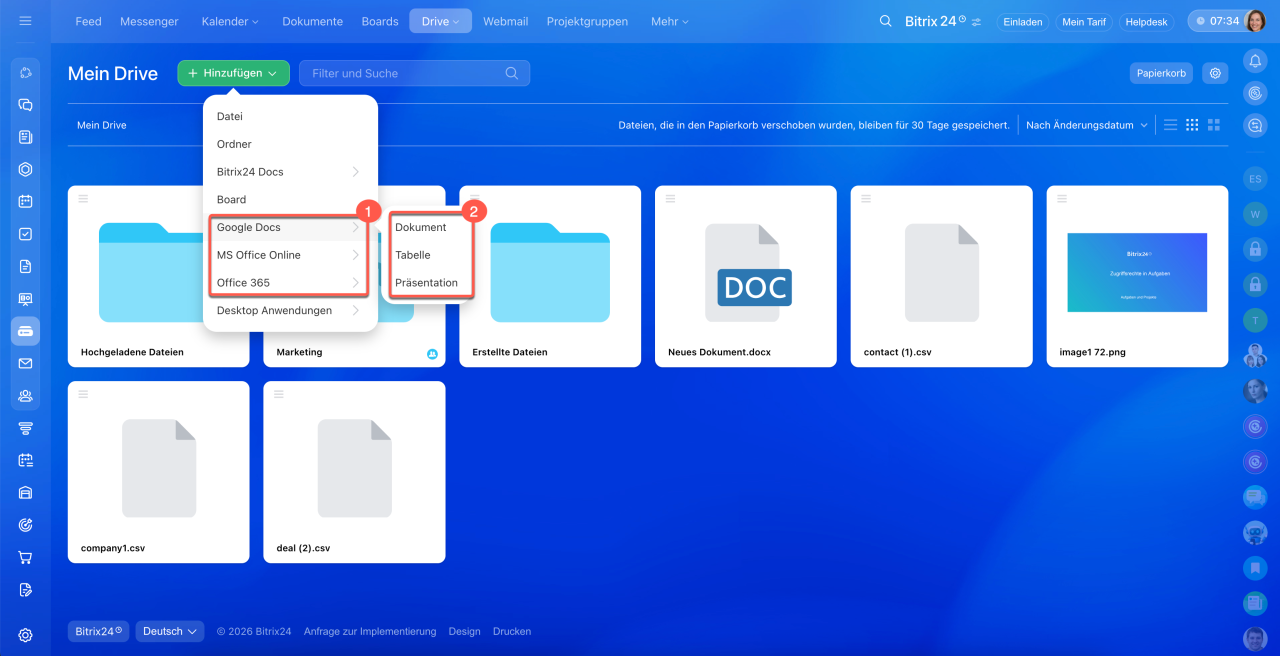This screenshot has height=656, width=1280.
Task: Open Nach Änderungsdatum sort dropdown
Action: pos(1087,125)
